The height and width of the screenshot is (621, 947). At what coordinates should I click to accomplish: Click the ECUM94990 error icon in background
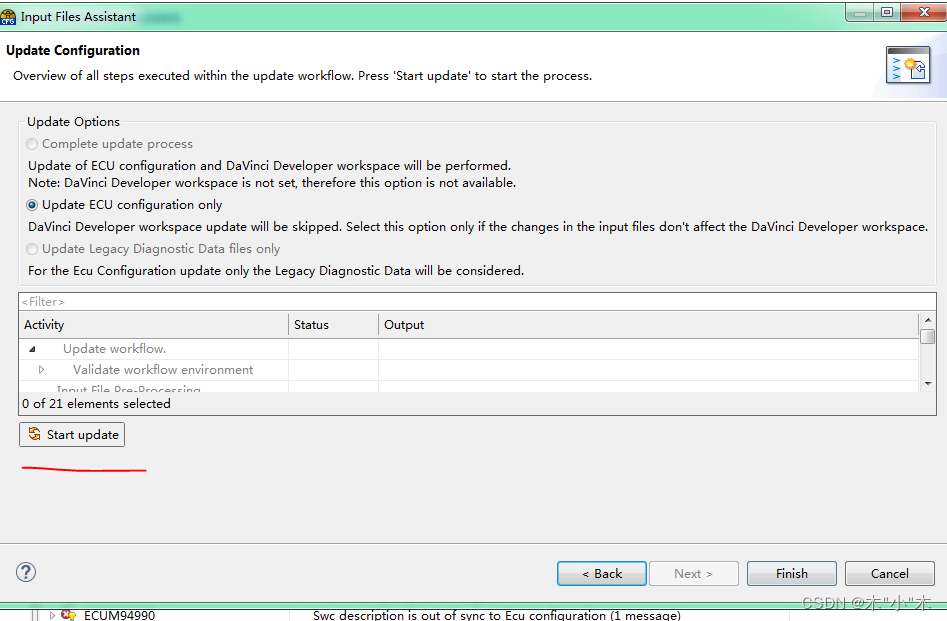tap(68, 616)
